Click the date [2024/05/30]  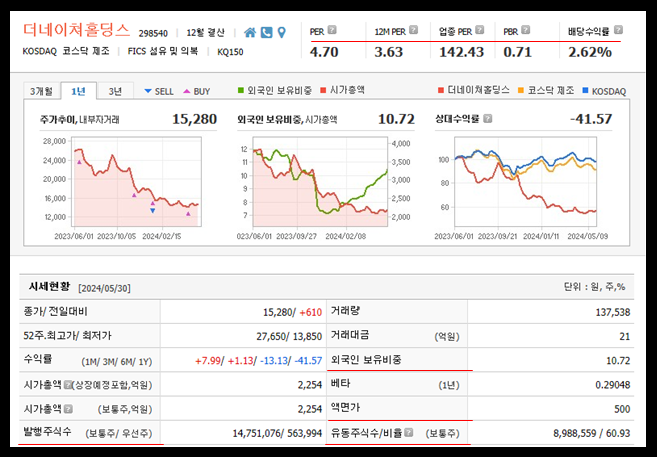[104, 288]
